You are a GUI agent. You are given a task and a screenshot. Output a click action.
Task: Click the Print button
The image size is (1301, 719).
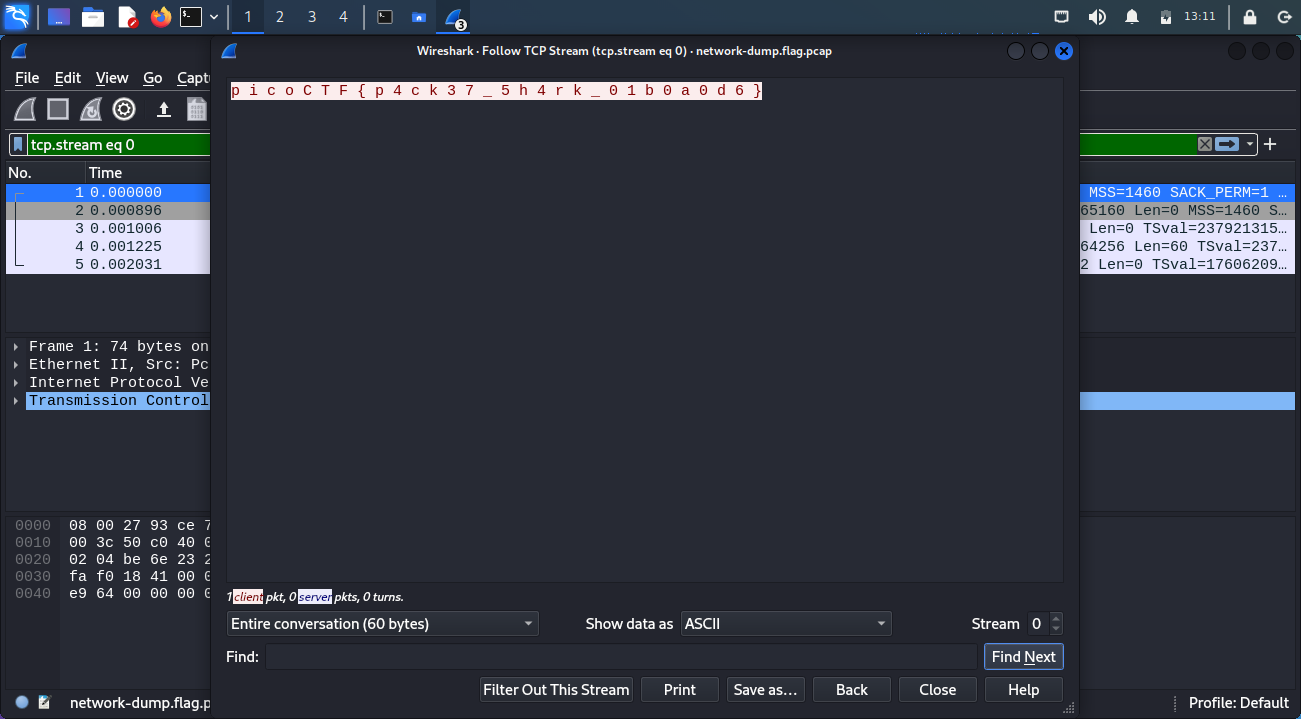[680, 690]
